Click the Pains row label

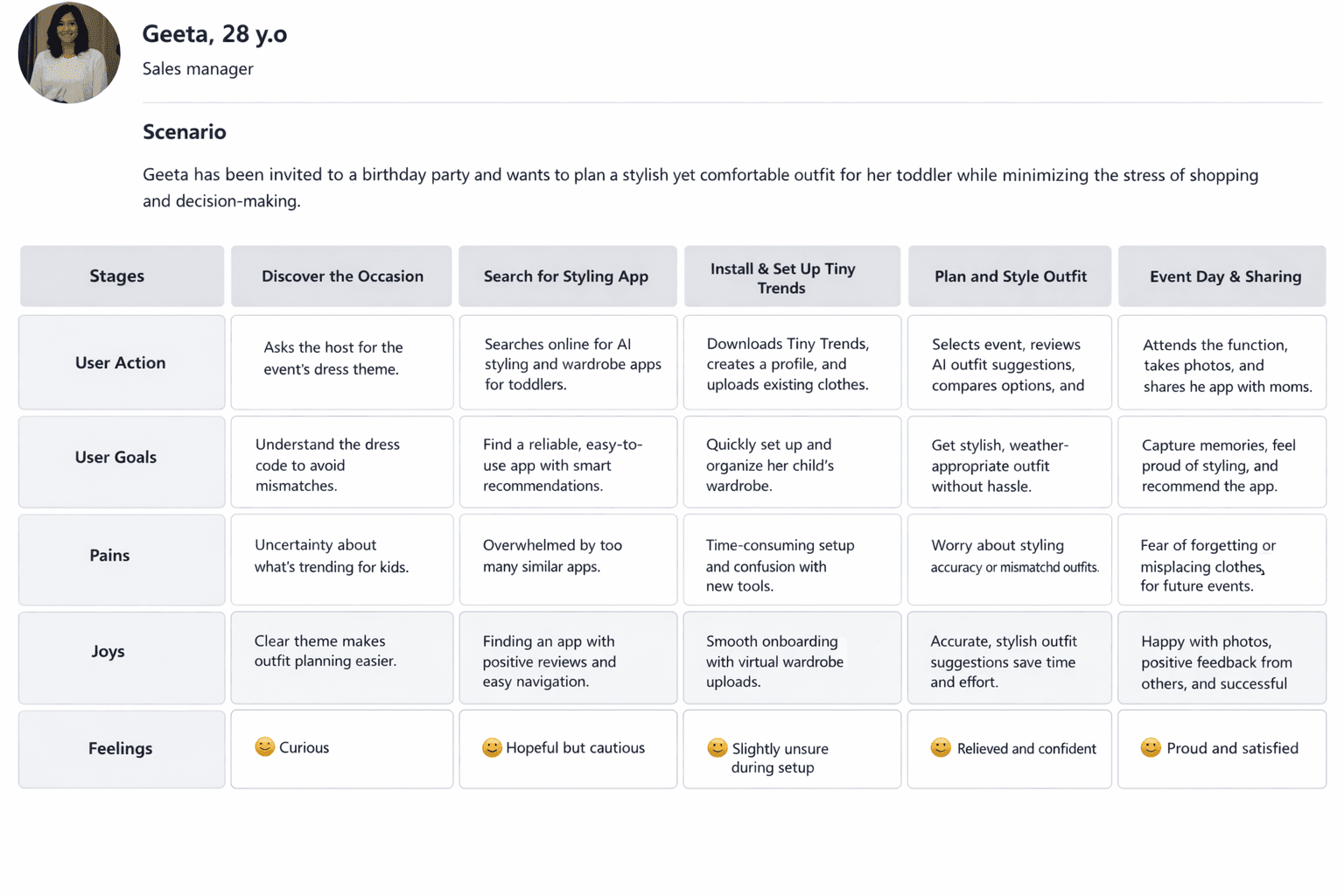pyautogui.click(x=110, y=555)
